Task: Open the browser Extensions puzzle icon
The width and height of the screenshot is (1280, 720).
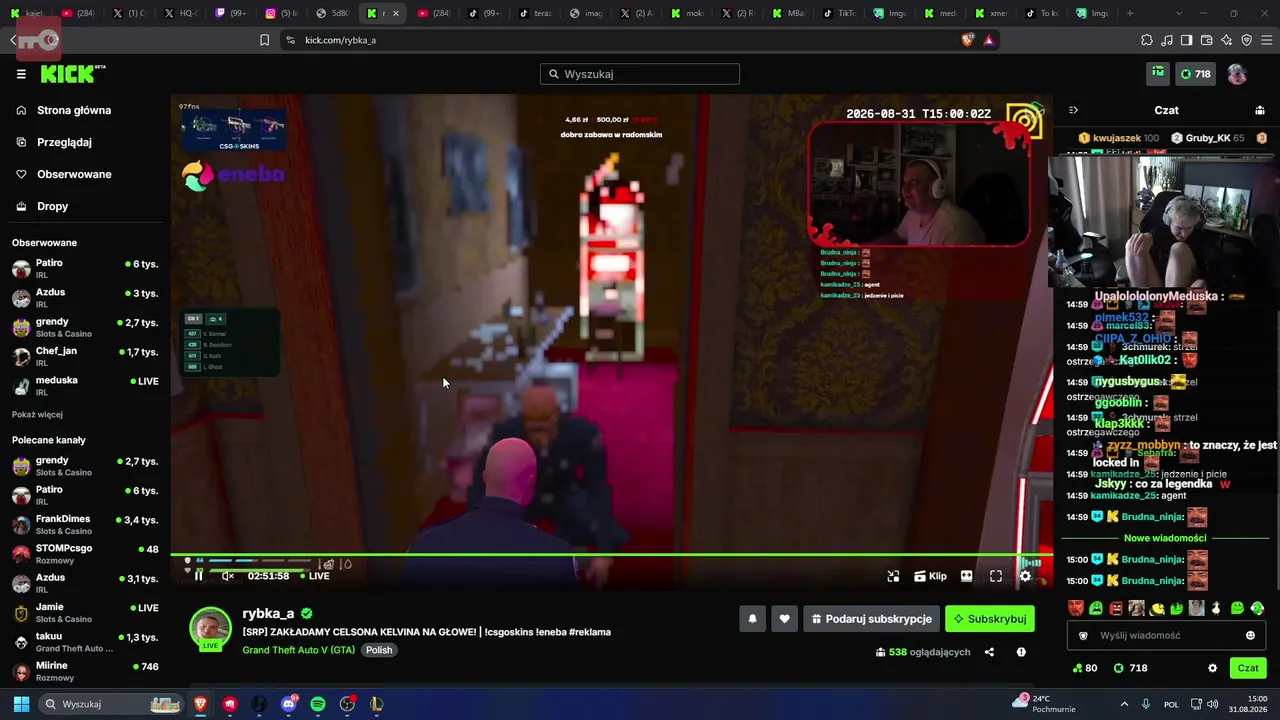Action: [1147, 40]
